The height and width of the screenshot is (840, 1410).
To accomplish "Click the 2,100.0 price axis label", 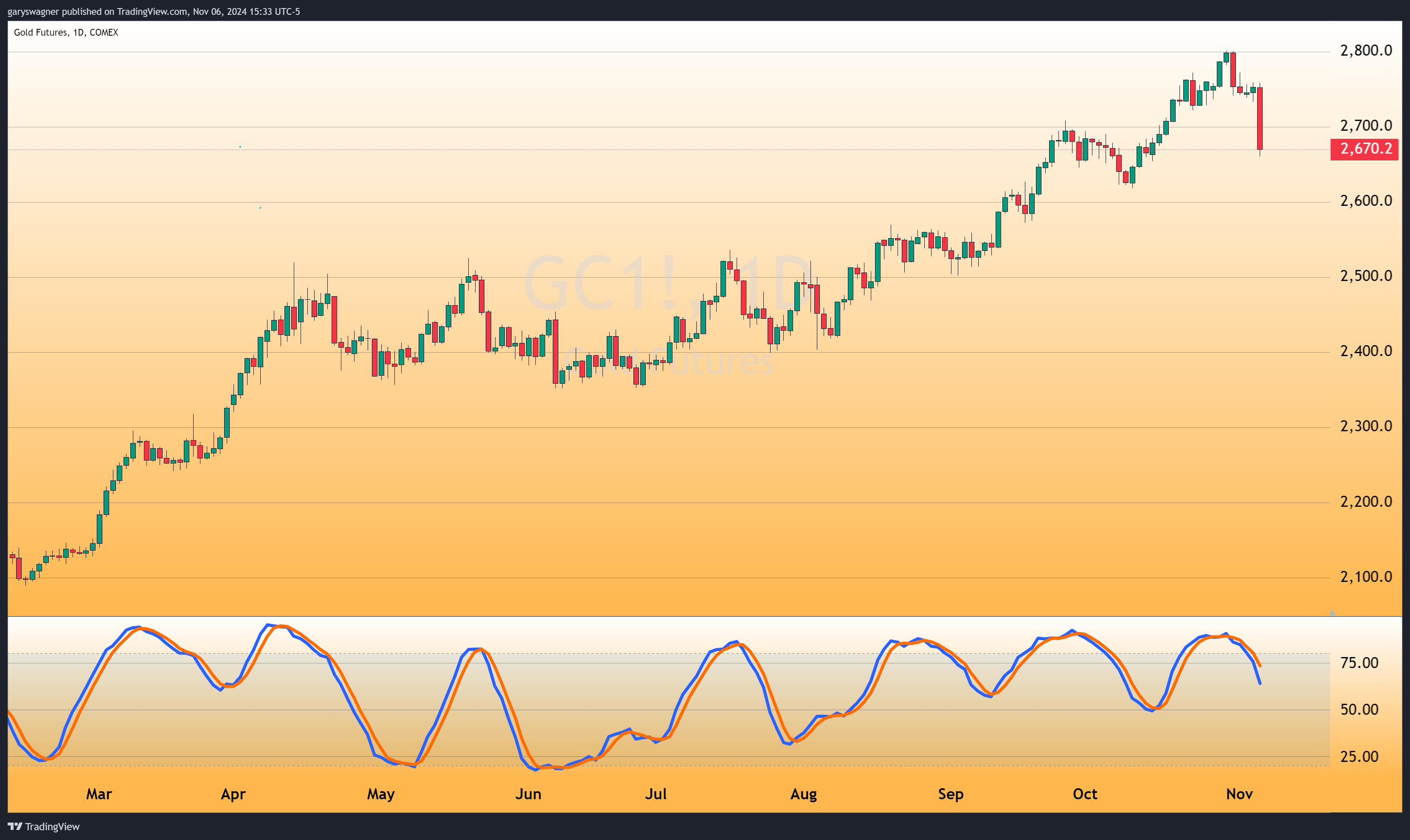I will tap(1366, 577).
